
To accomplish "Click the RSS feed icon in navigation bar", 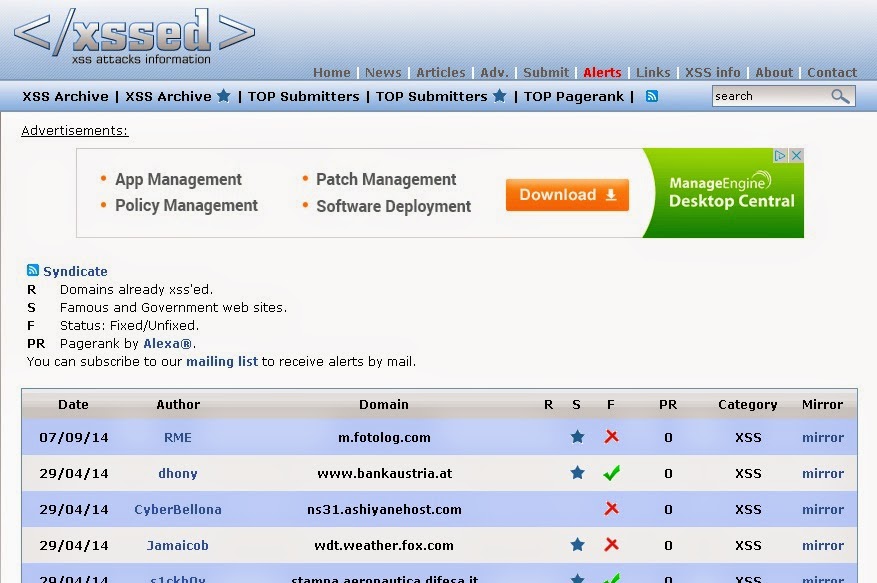I will [652, 96].
